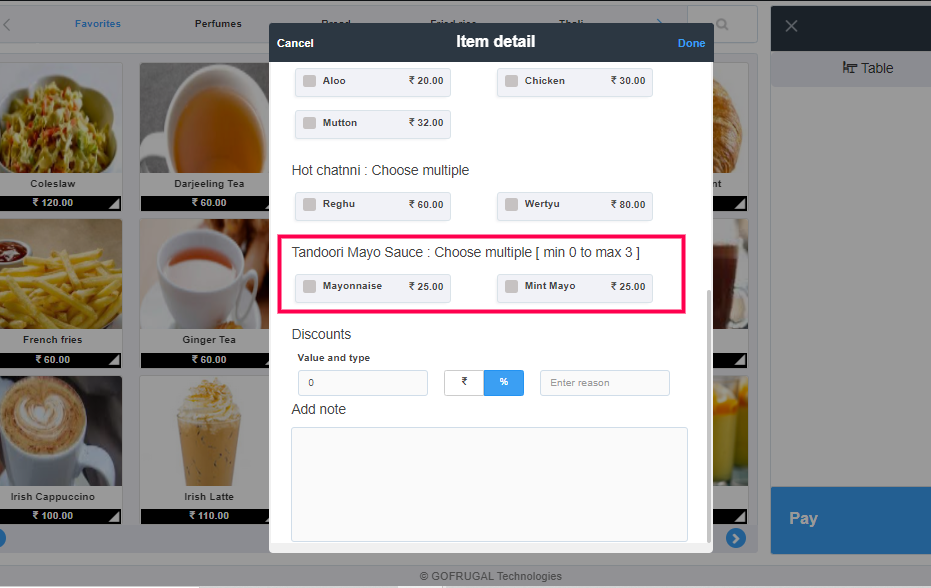Viewport: 931px width, 588px height.
Task: Click the Mutton price ₹ 32.00
Action: tap(426, 123)
